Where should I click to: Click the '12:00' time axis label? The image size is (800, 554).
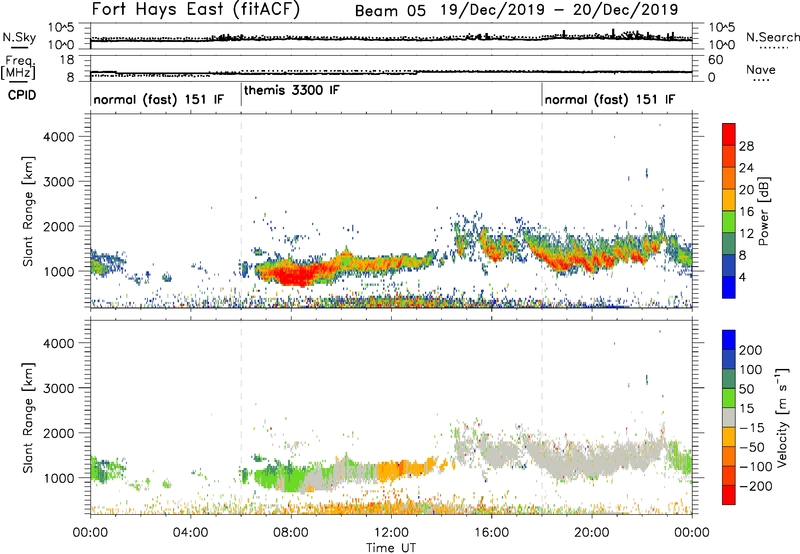click(391, 533)
